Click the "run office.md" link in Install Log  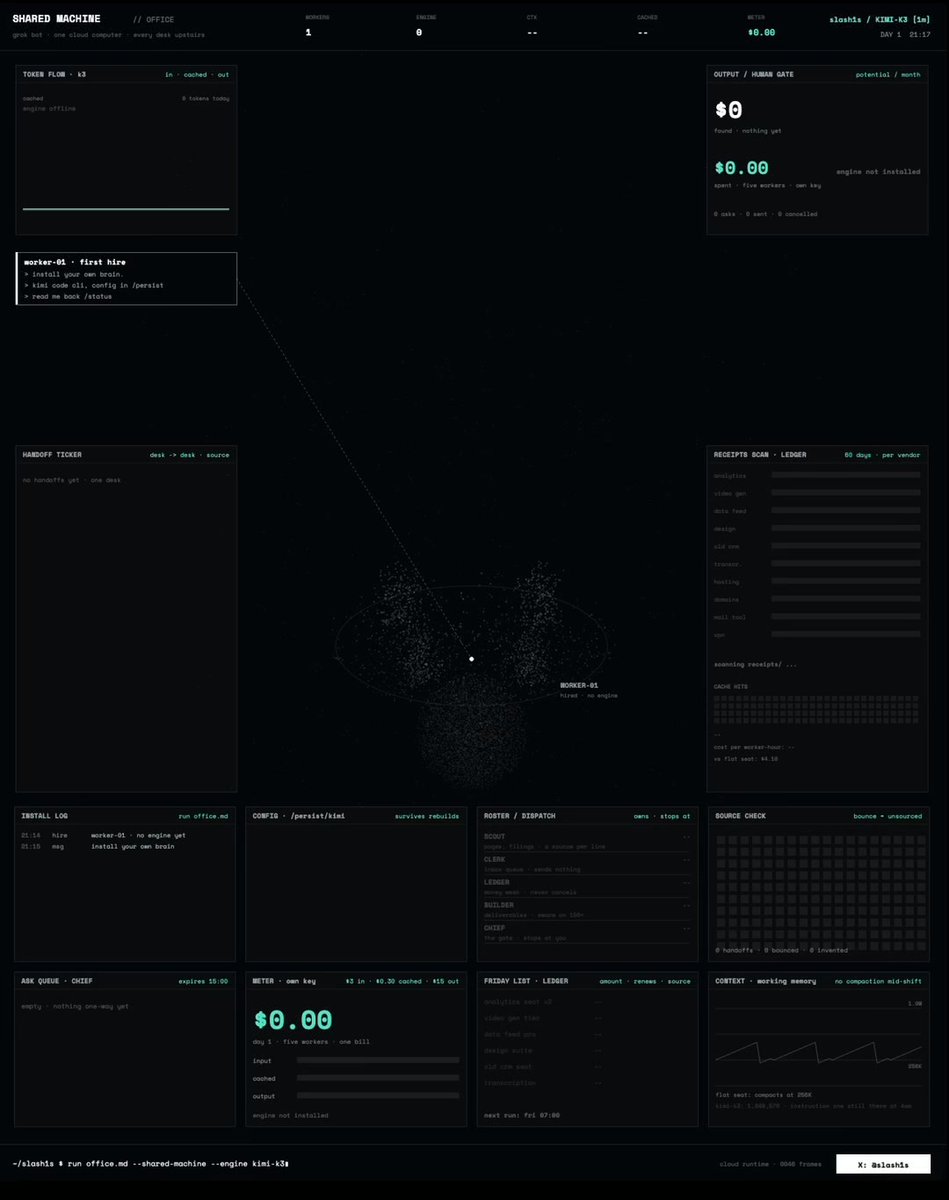pyautogui.click(x=204, y=816)
